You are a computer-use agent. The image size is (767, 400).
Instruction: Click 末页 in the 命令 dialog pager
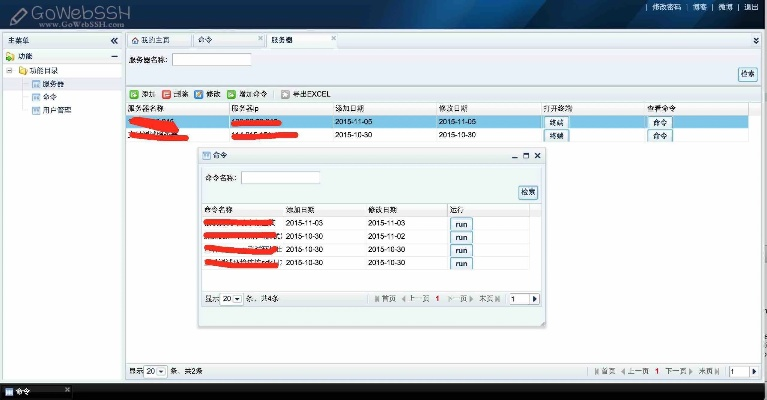[x=489, y=299]
